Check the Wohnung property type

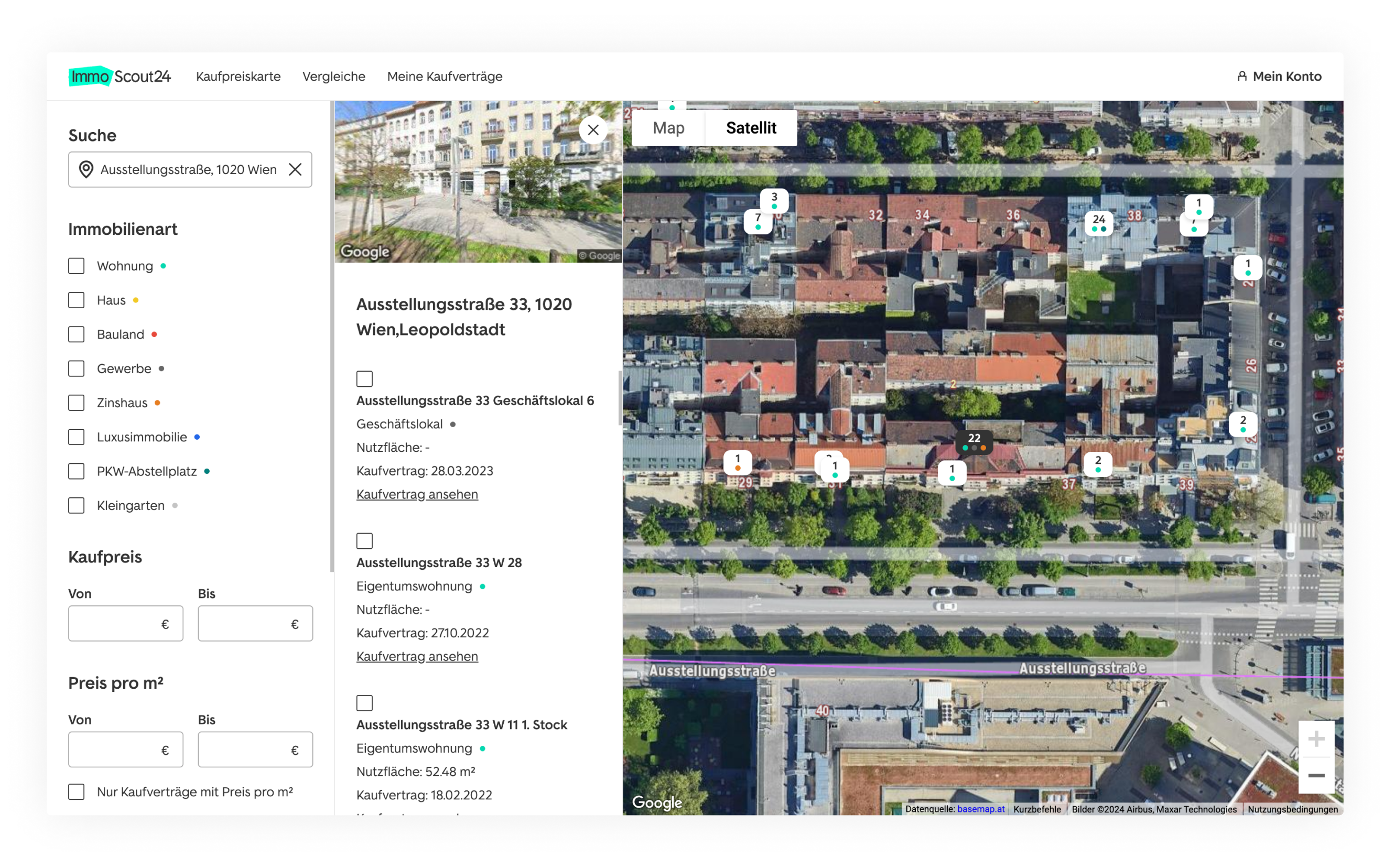click(77, 266)
